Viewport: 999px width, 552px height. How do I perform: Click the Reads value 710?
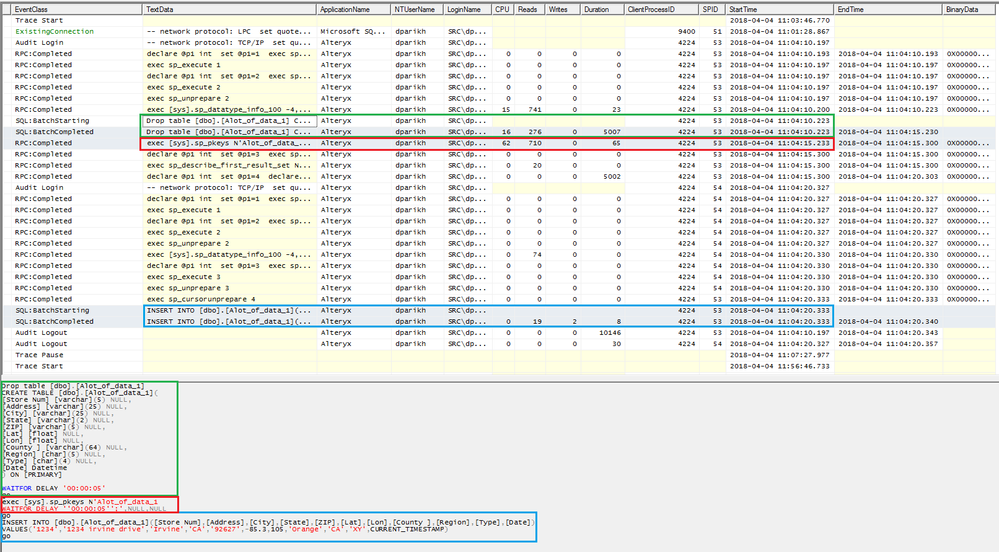(535, 143)
